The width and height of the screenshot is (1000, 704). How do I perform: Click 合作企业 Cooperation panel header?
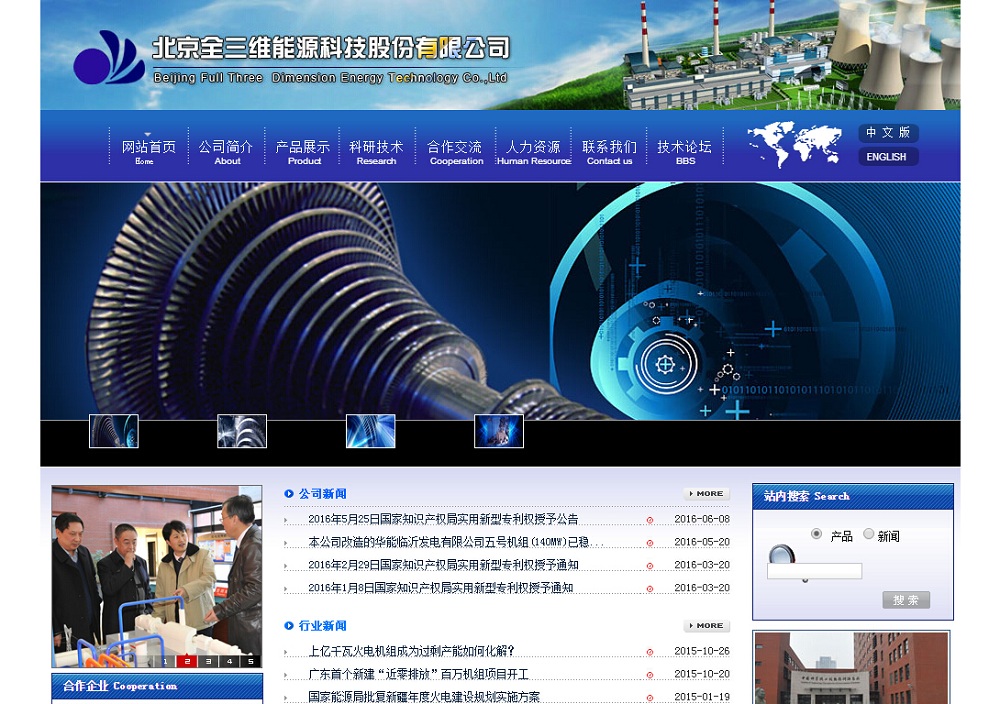click(157, 686)
